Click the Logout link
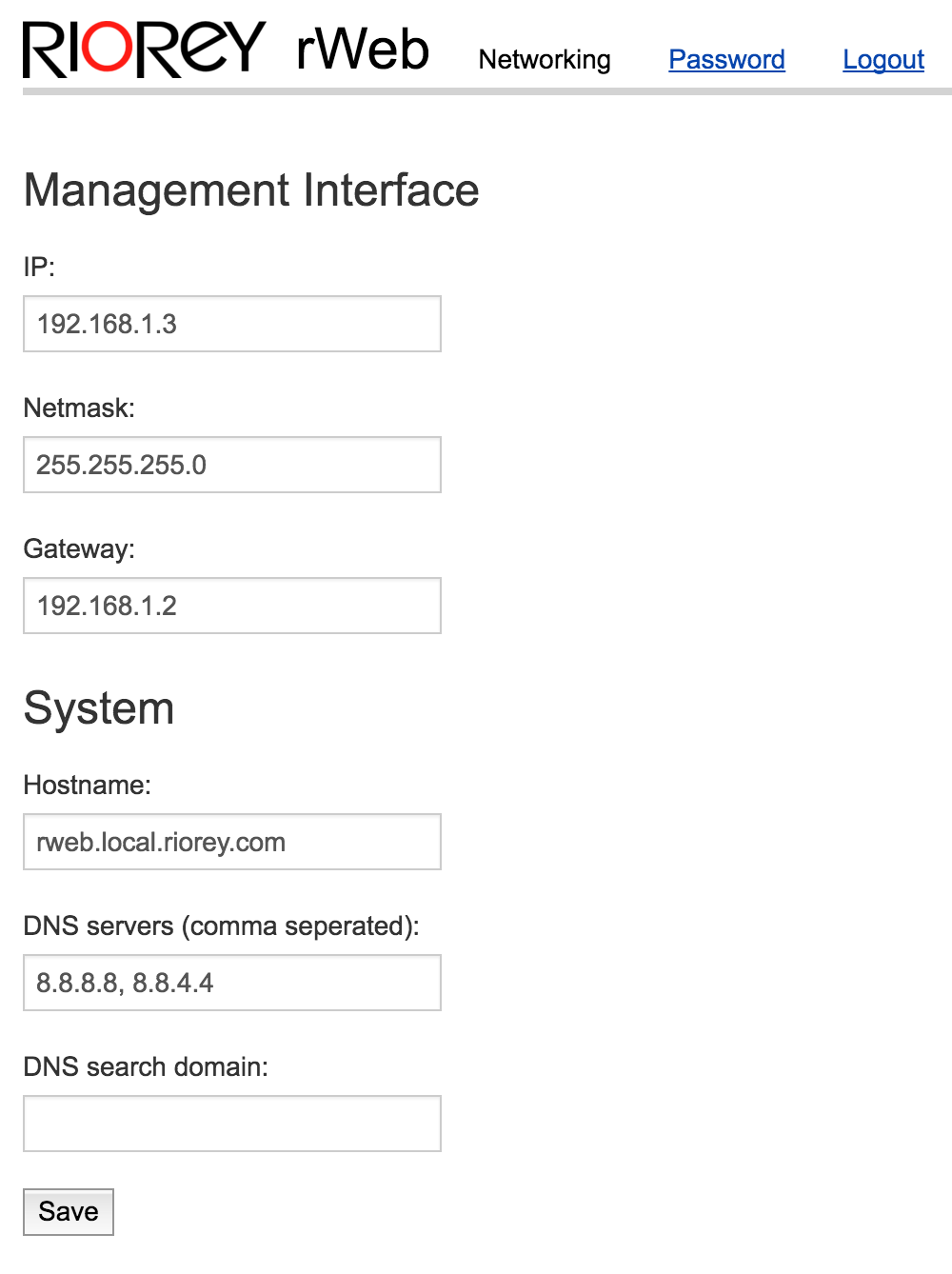Screen dimensions: 952x1274 coord(883,59)
